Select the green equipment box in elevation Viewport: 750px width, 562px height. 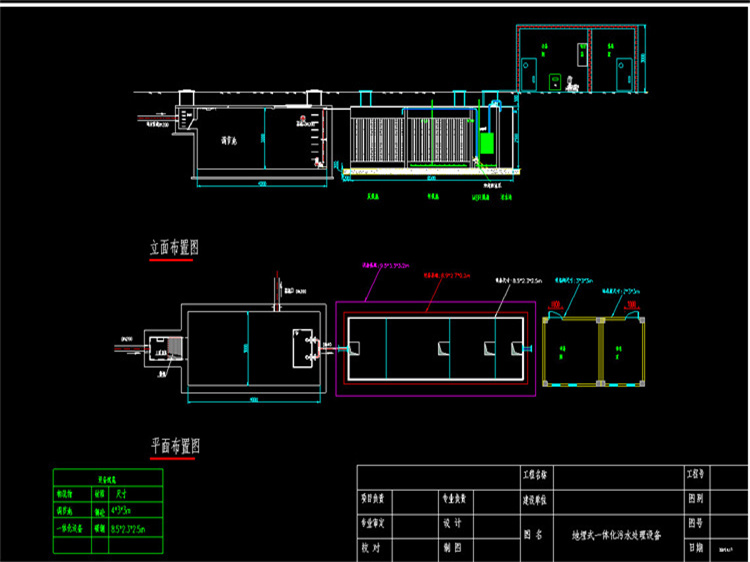pyautogui.click(x=487, y=142)
